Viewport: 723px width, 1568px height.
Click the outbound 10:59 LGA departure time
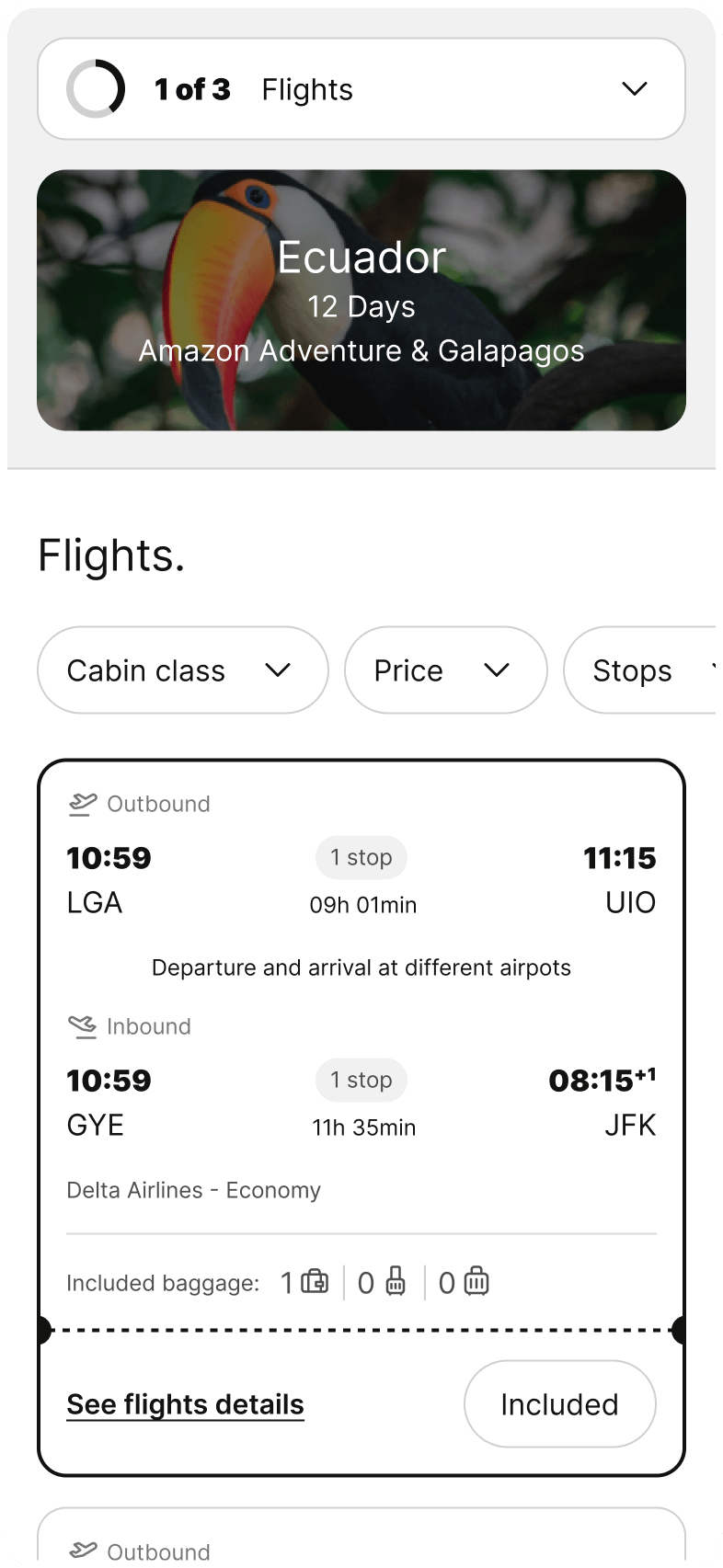pos(109,858)
